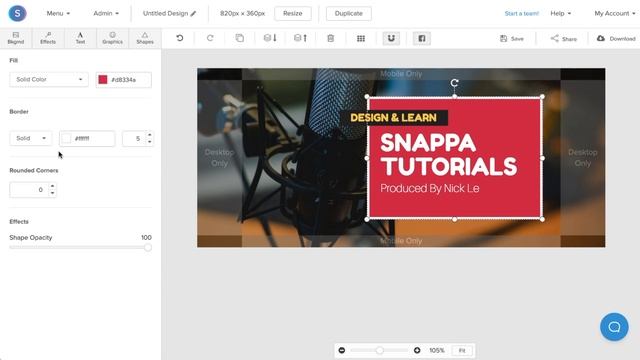Viewport: 640px width, 360px height.
Task: Select the DESIGN & LEARN text
Action: tap(393, 118)
